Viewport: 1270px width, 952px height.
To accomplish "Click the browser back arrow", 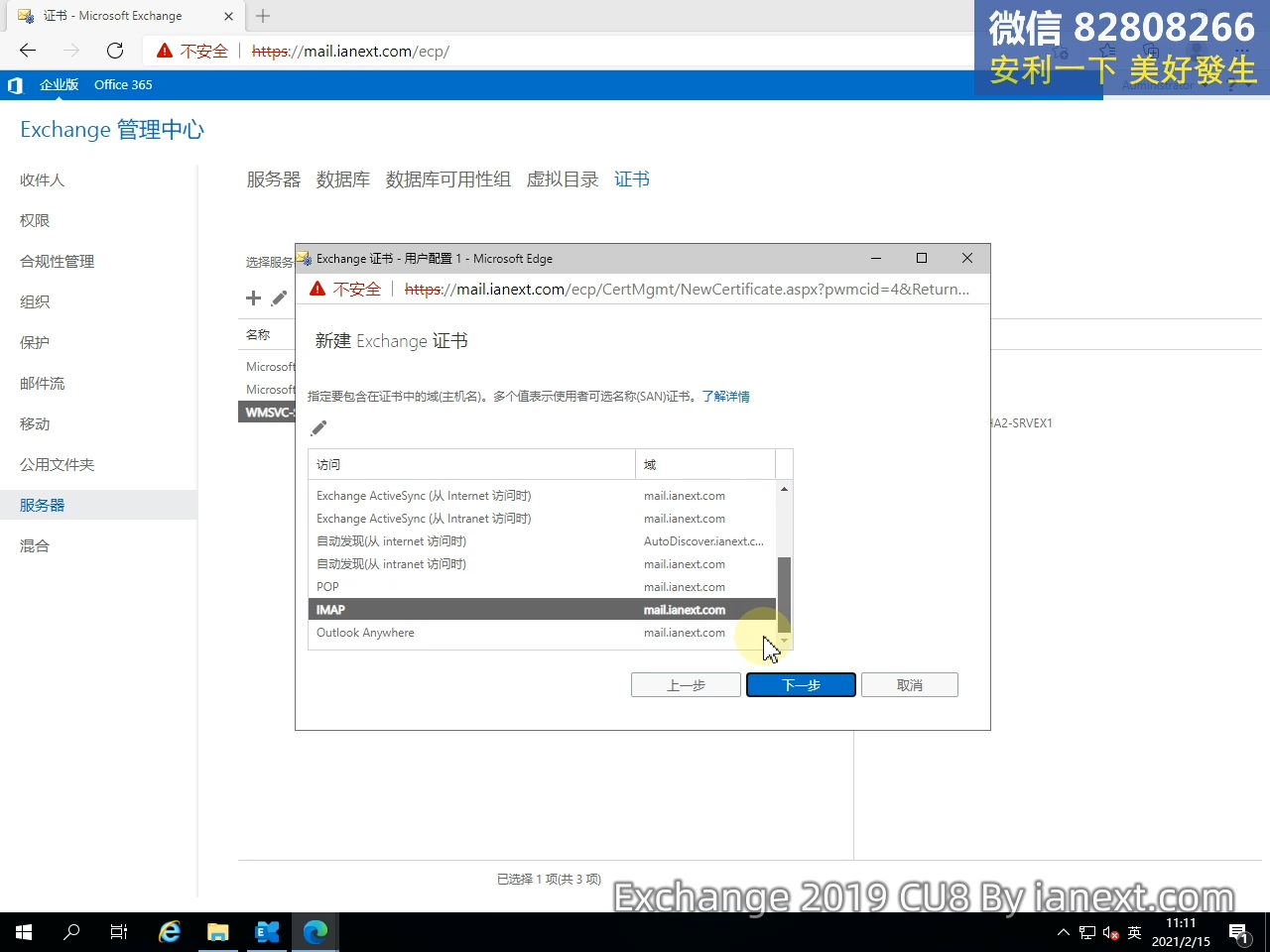I will tap(28, 51).
